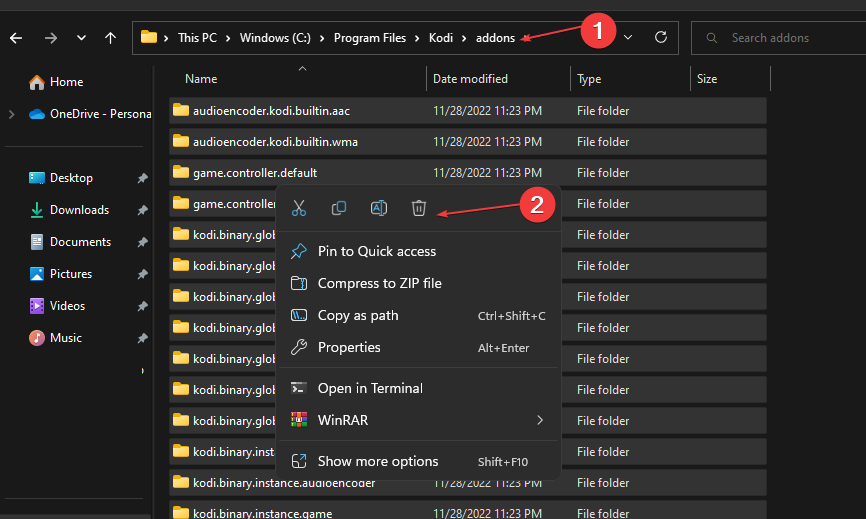The image size is (866, 519).
Task: Unpin Documents using its pin icon
Action: [x=142, y=242]
